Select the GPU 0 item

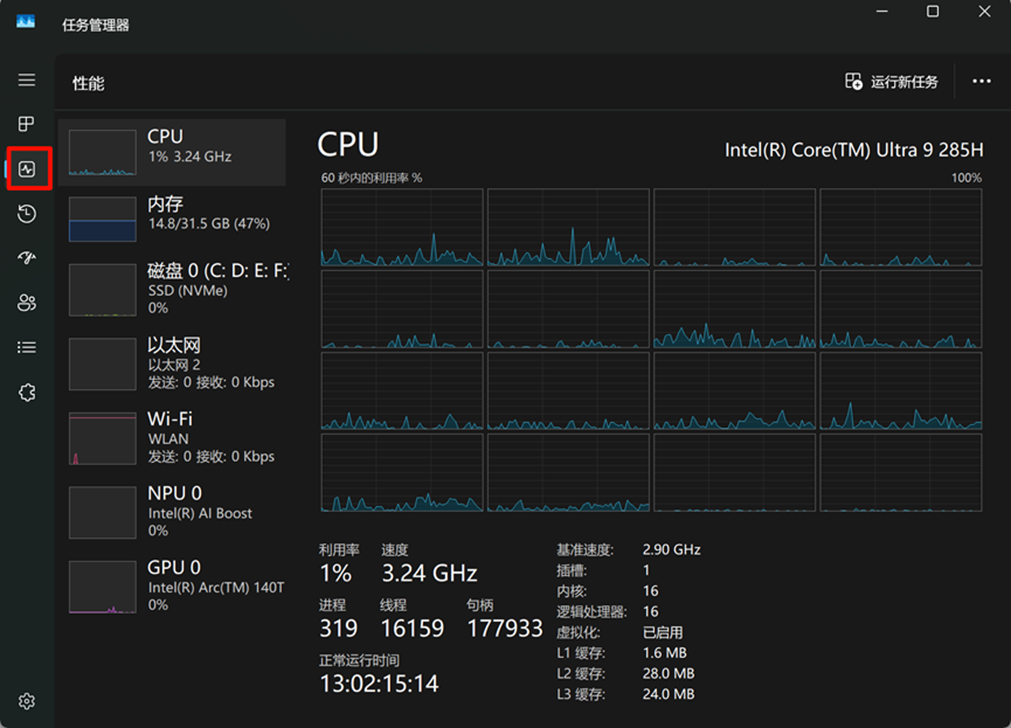[x=172, y=586]
